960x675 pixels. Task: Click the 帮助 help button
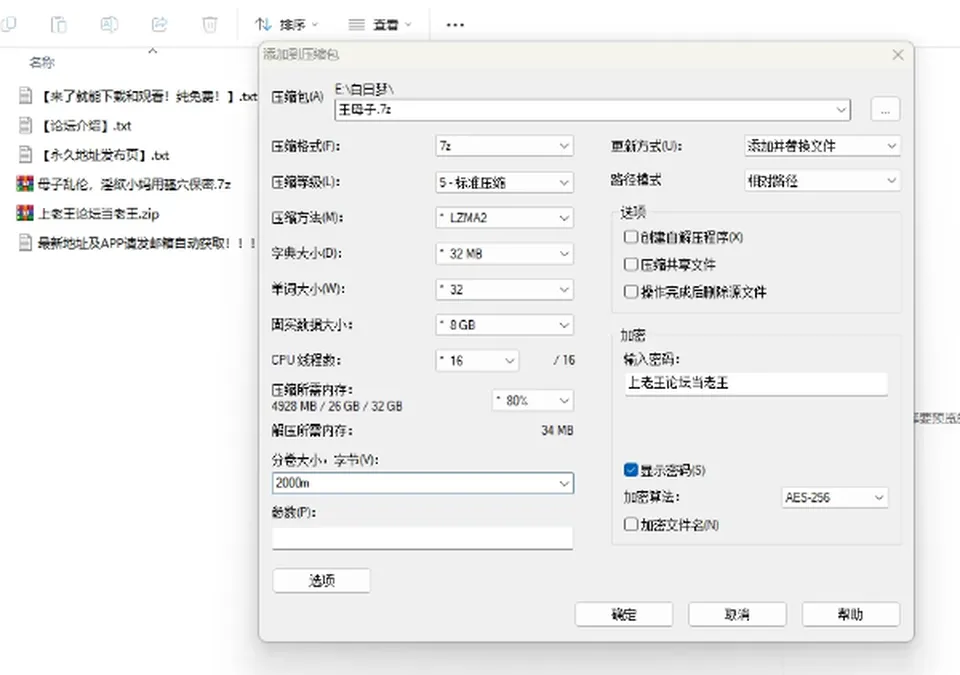pyautogui.click(x=851, y=614)
